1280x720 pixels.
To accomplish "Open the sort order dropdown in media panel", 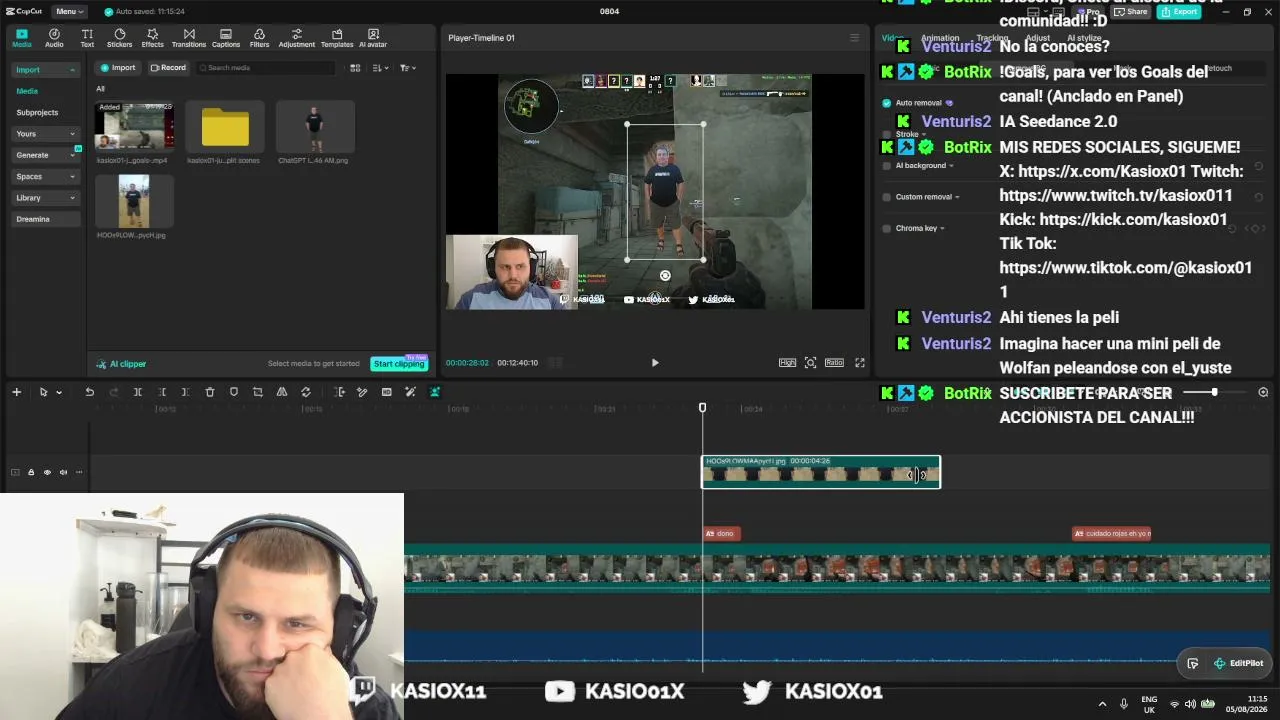I will click(x=381, y=68).
